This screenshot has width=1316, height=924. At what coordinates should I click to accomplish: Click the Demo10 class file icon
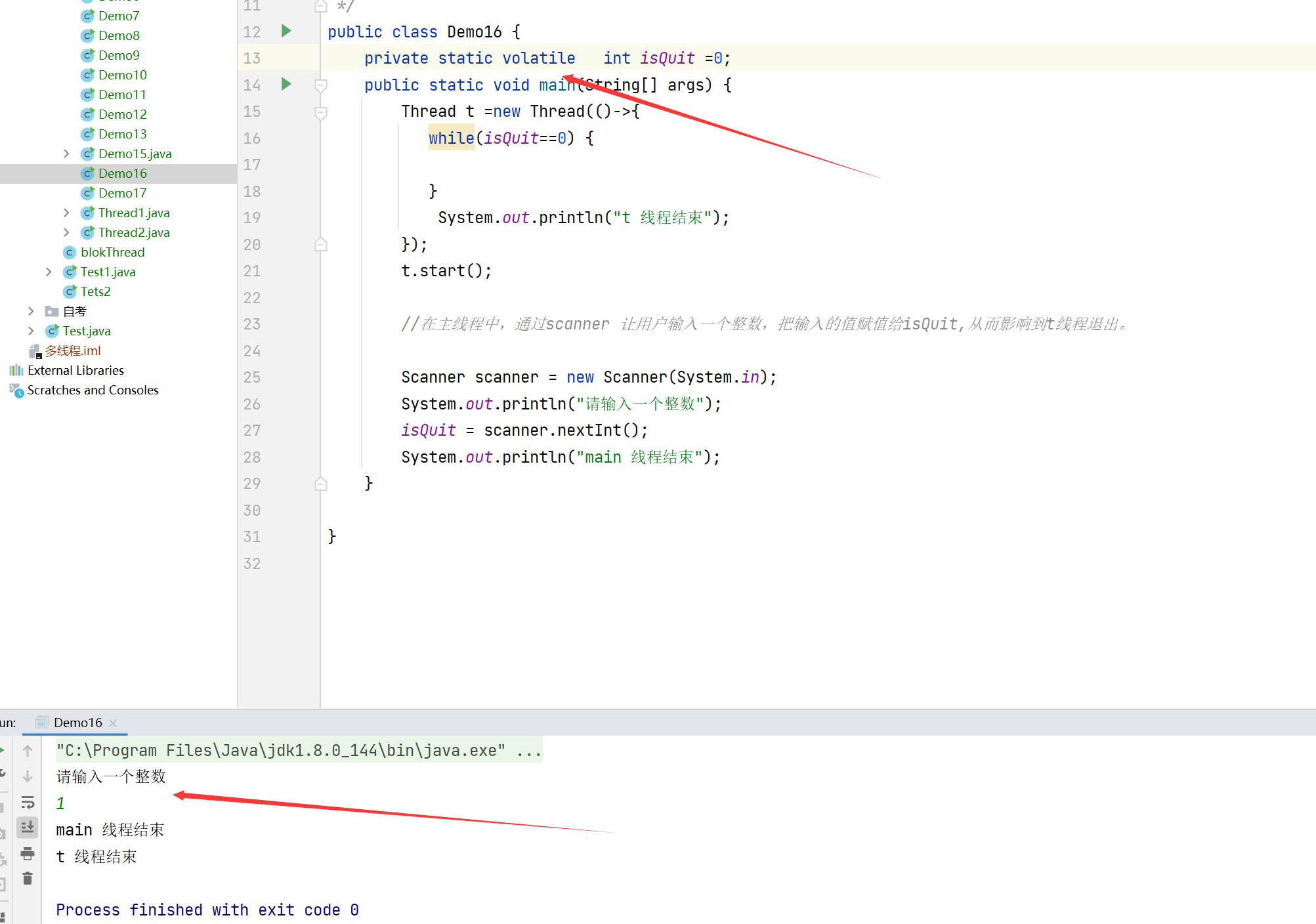[87, 75]
